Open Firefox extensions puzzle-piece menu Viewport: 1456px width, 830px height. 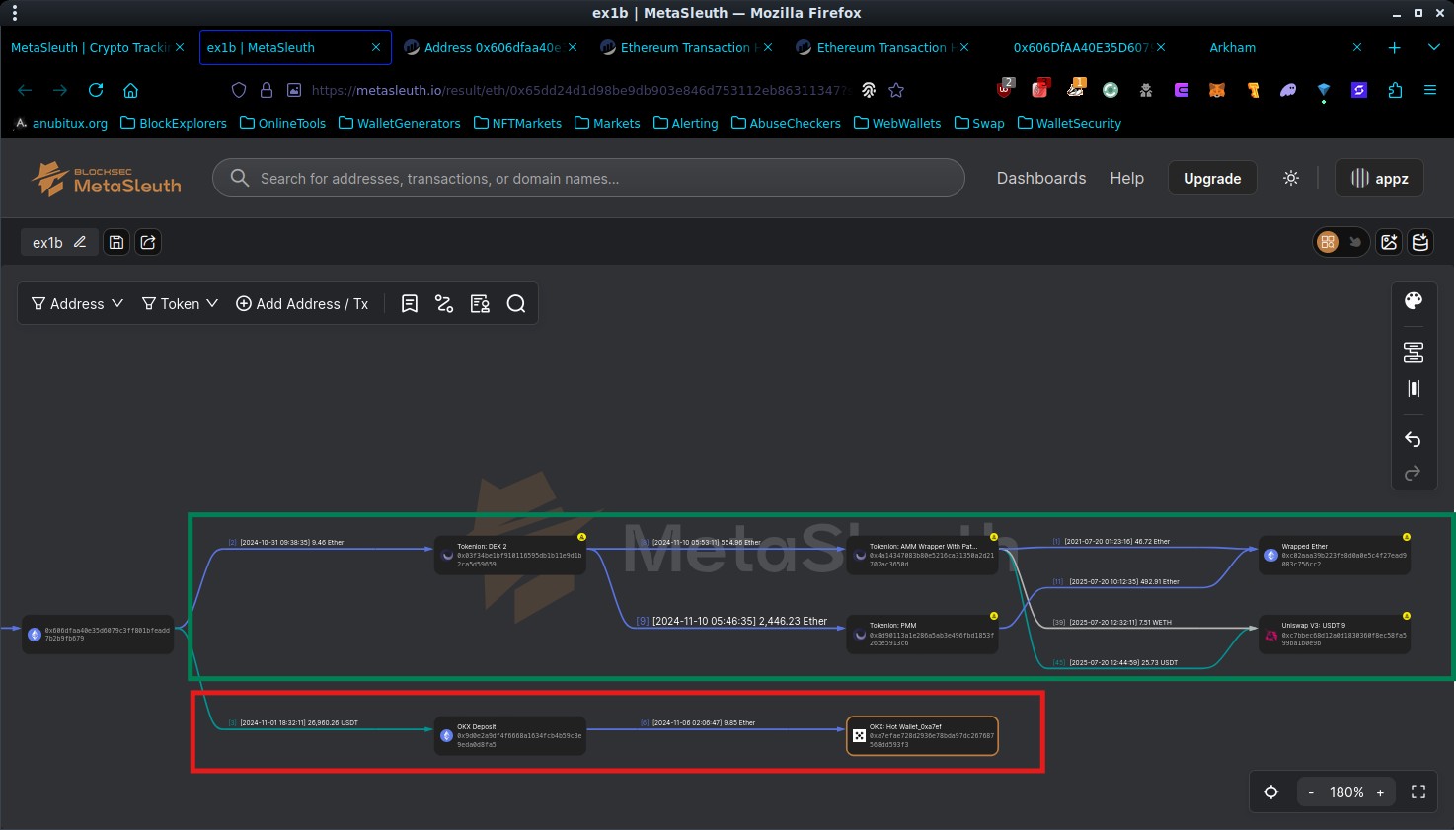pyautogui.click(x=1395, y=90)
